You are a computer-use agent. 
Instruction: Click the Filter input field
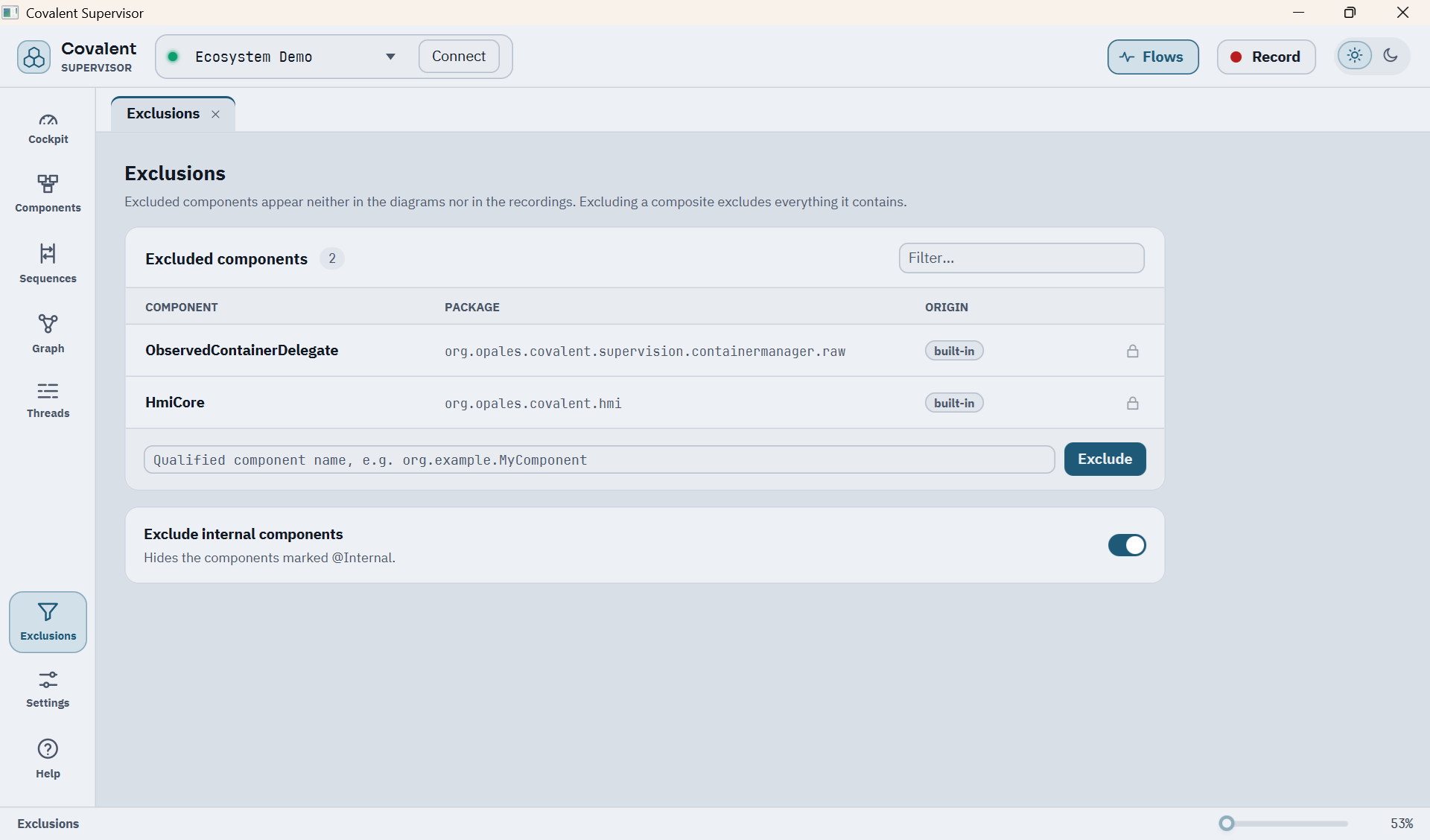click(x=1021, y=258)
